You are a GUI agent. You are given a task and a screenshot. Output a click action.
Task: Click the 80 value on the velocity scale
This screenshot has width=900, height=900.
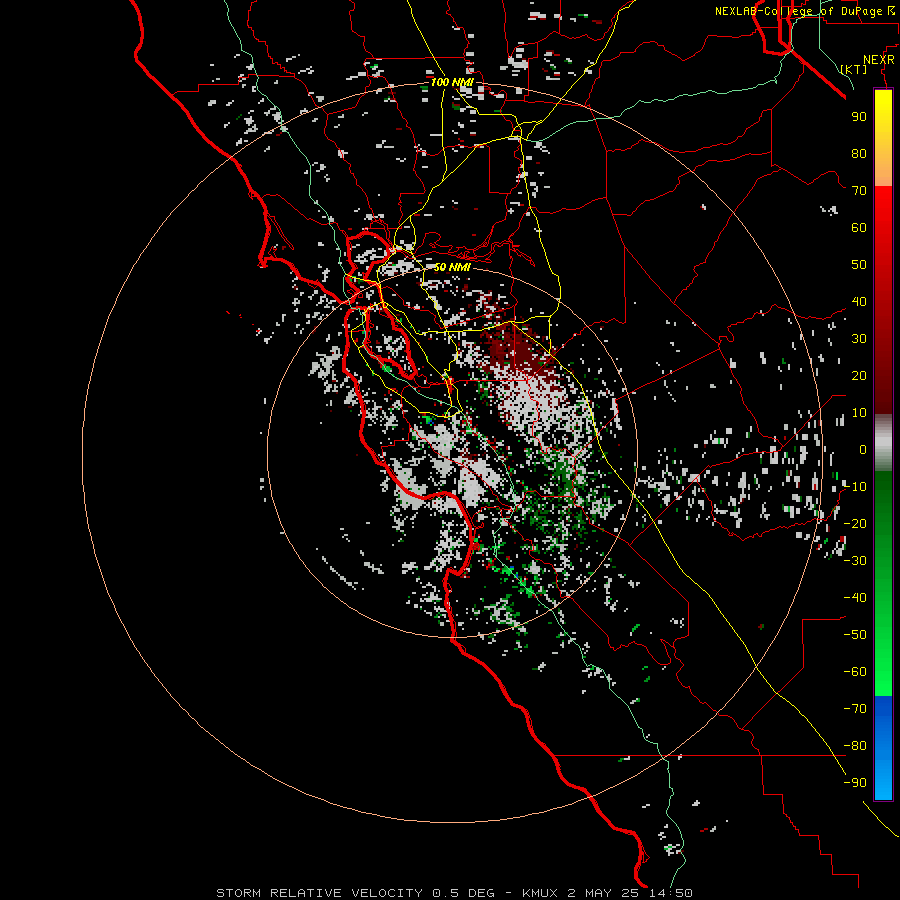[859, 154]
